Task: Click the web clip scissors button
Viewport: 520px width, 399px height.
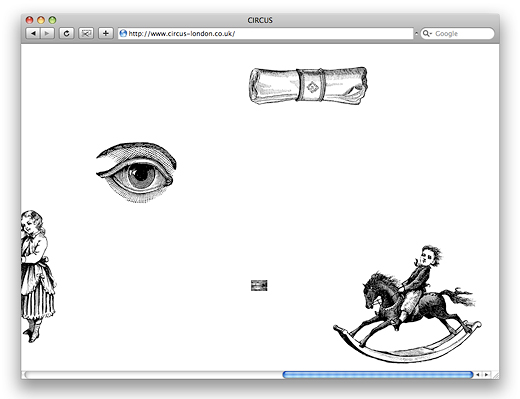Action: (86, 33)
